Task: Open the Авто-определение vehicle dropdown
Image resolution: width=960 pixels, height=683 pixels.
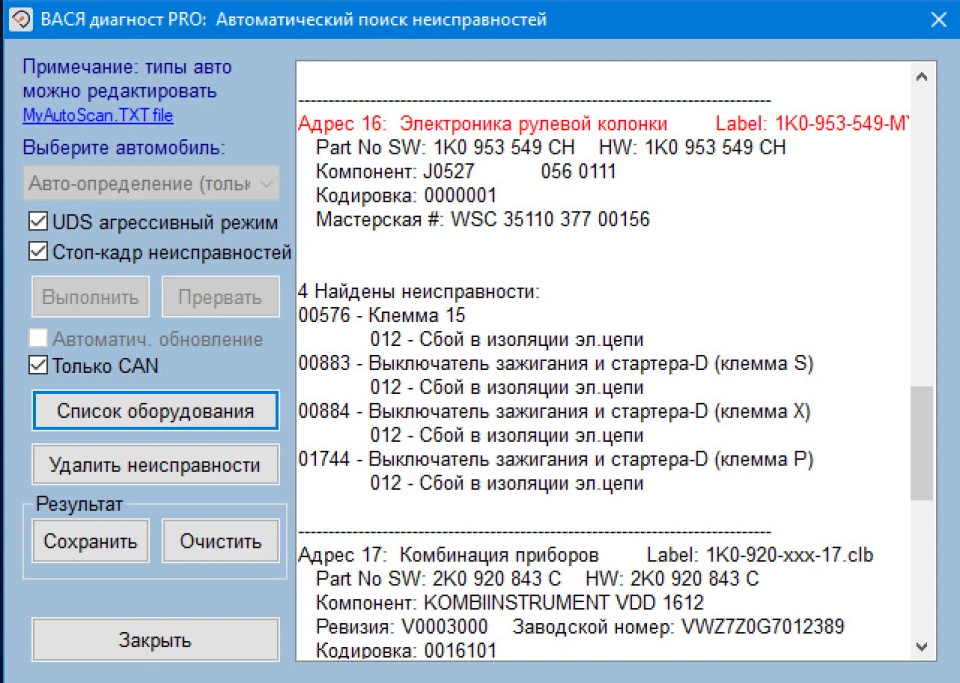Action: click(x=151, y=183)
